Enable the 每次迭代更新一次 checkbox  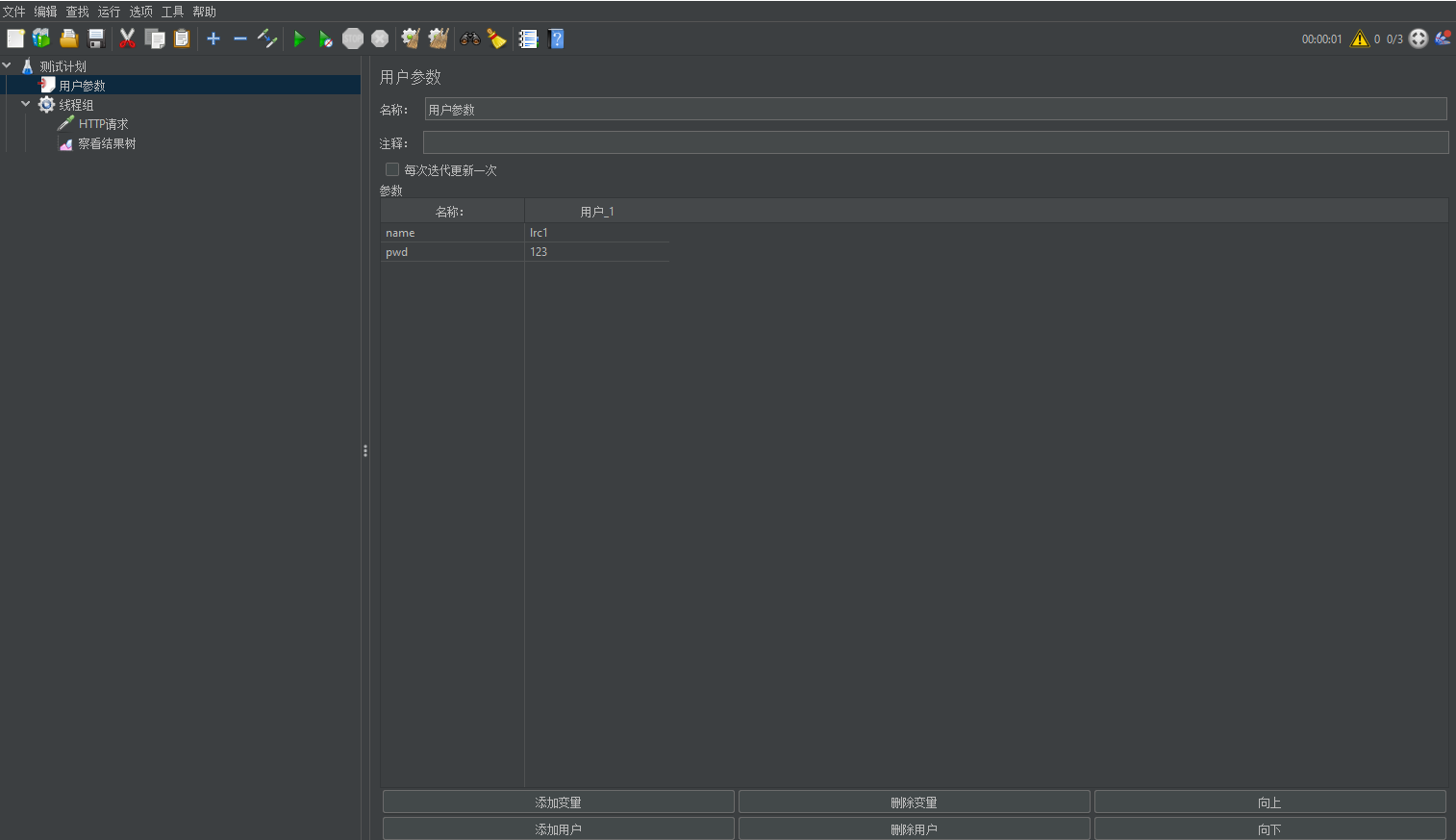[x=392, y=169]
